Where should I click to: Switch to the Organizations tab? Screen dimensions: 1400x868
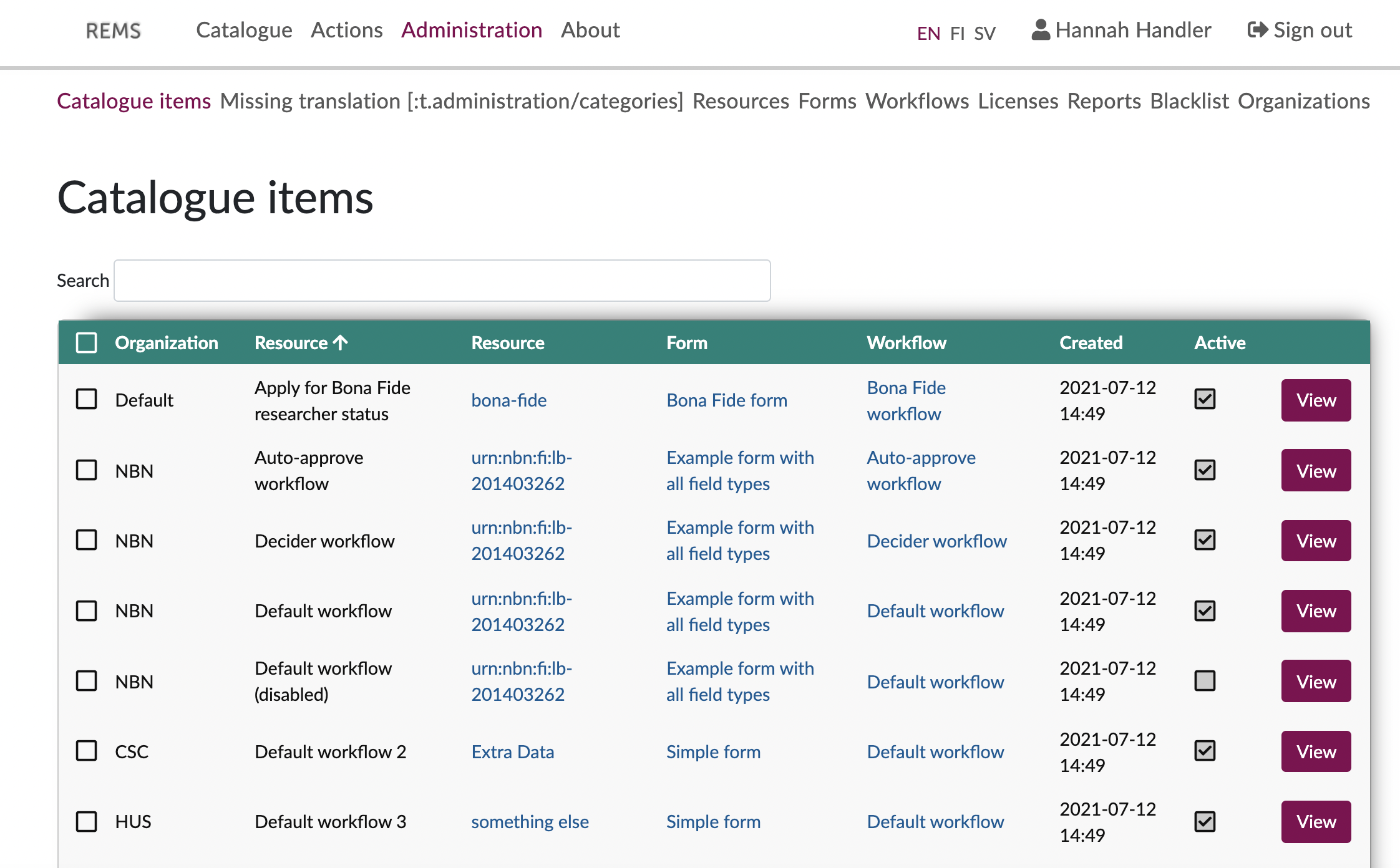tap(1304, 101)
